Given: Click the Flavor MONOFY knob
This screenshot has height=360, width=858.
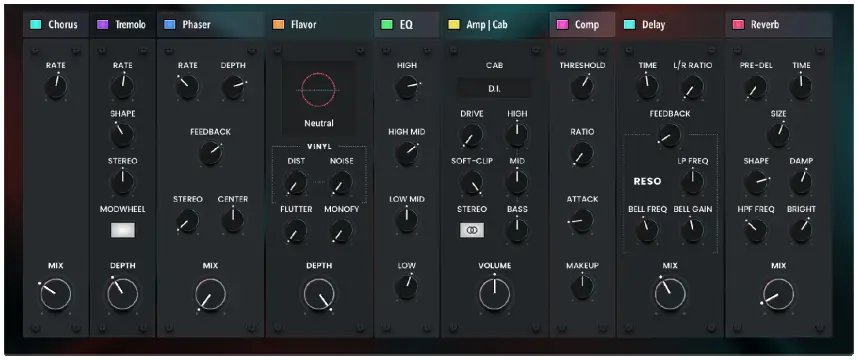Looking at the screenshot, I should coord(341,231).
